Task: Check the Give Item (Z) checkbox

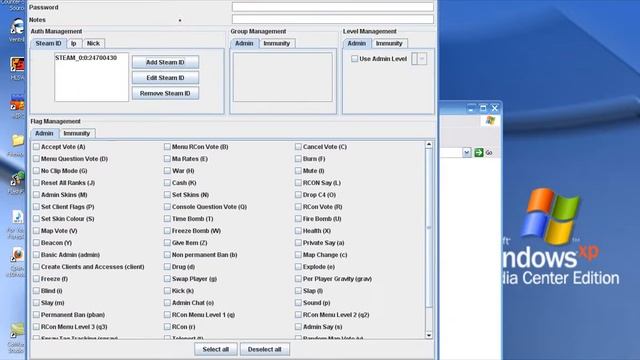Action: (x=167, y=242)
